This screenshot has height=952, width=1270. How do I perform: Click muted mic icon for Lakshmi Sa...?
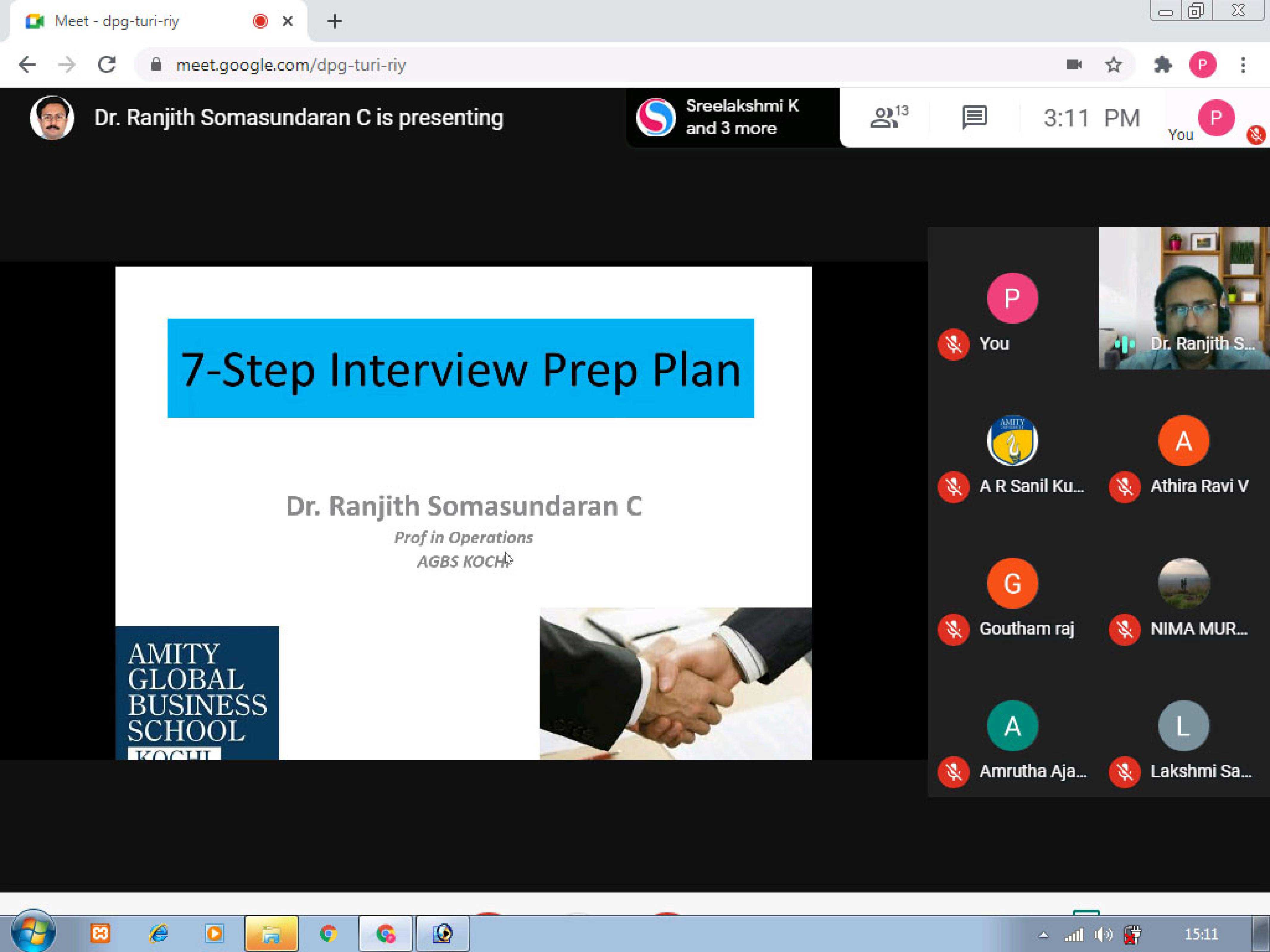1124,772
